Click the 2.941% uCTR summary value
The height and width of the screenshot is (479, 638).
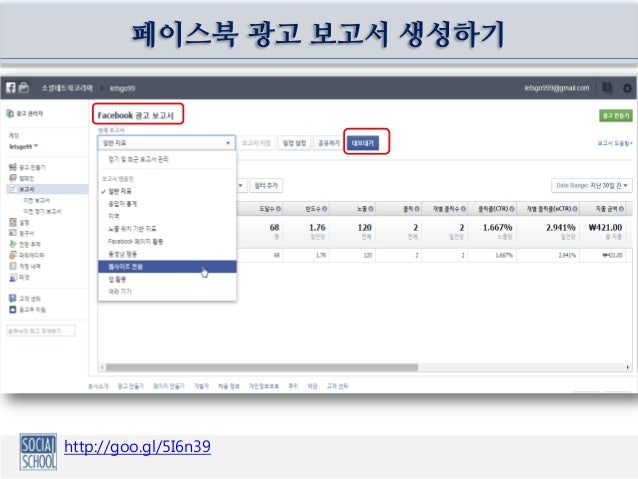click(x=561, y=227)
